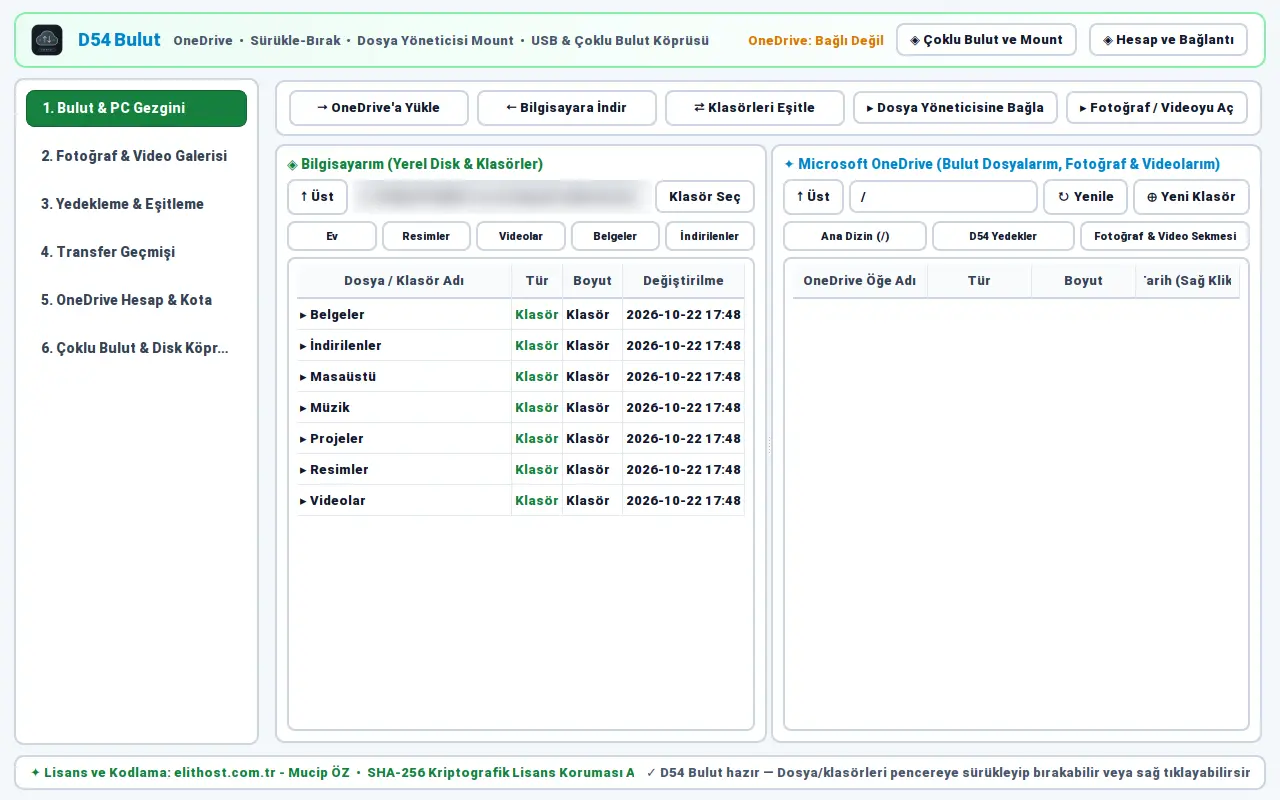Open Çoklu Bulut ve Mount settings

pos(986,40)
